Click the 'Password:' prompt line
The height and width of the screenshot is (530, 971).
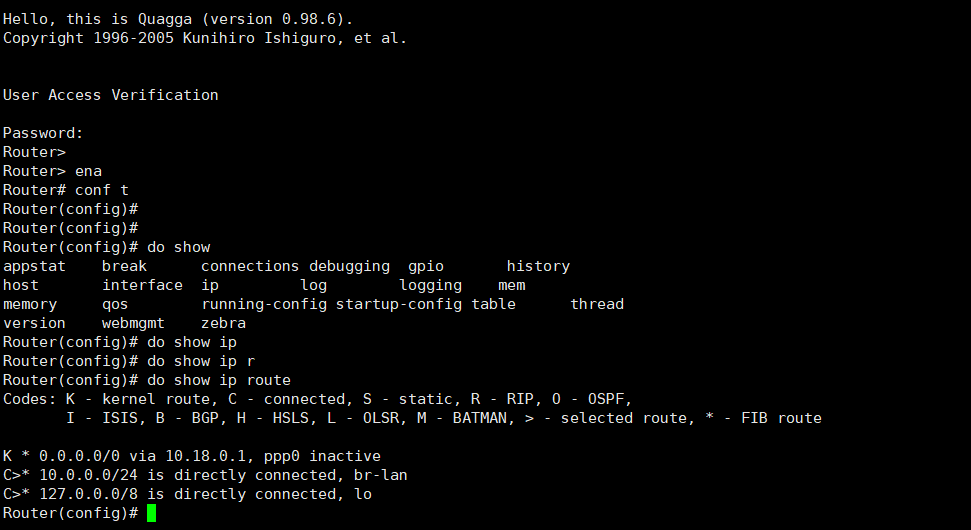[43, 133]
